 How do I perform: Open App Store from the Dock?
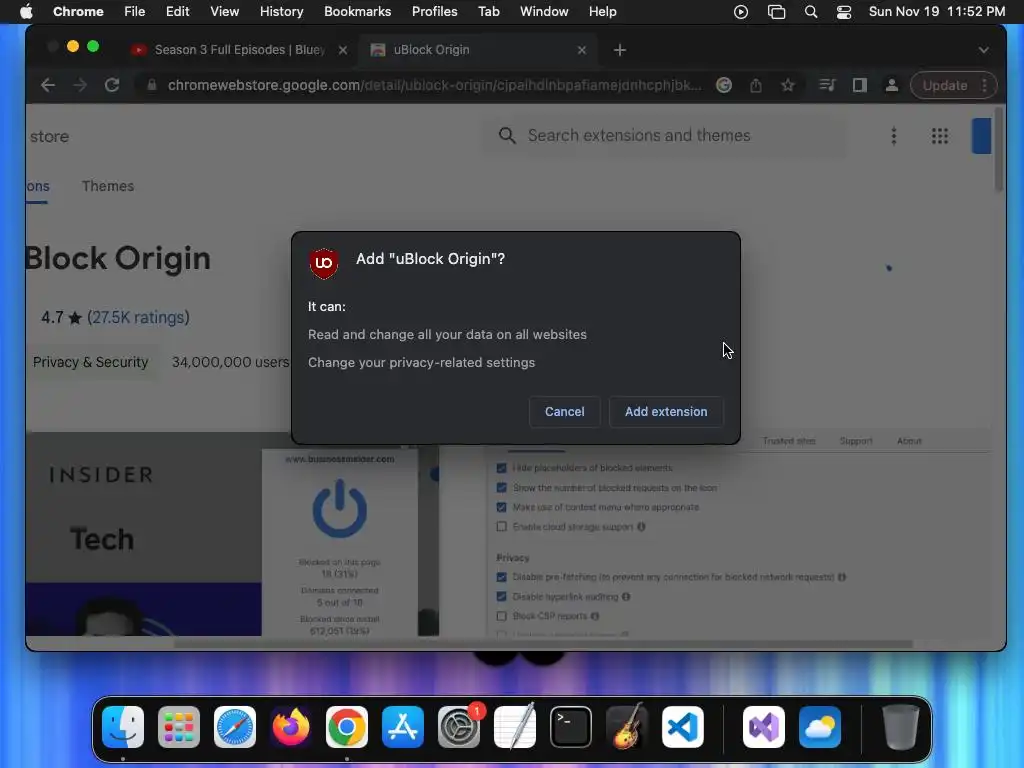point(402,727)
